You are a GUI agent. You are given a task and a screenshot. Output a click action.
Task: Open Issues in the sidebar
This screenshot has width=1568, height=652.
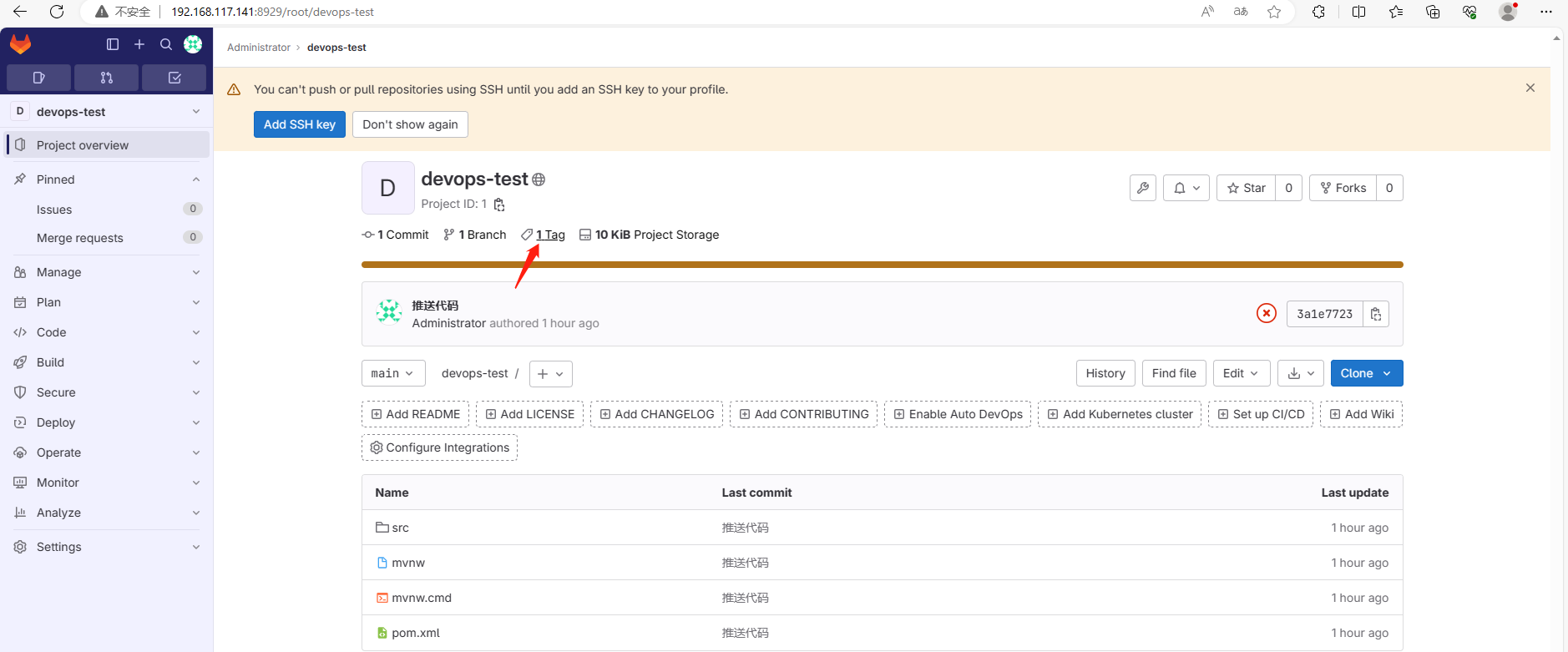(107, 210)
